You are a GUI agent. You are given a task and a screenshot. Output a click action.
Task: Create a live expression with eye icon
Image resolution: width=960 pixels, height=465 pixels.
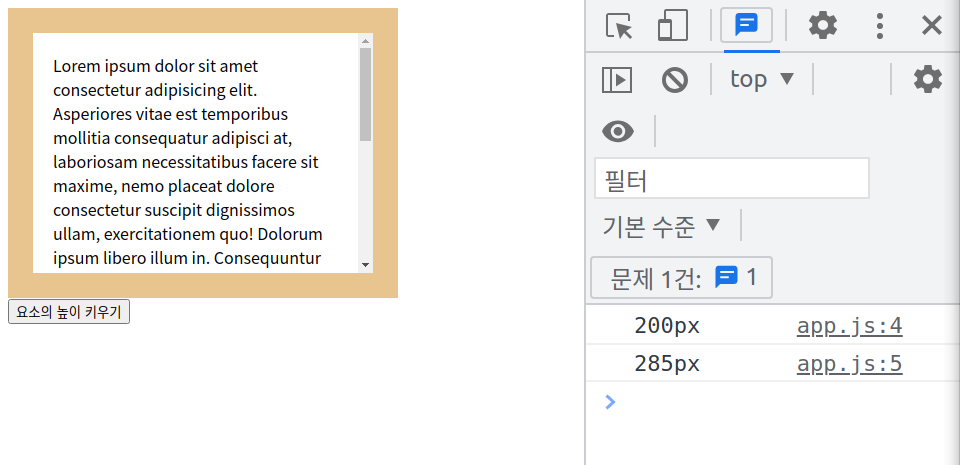click(x=618, y=131)
